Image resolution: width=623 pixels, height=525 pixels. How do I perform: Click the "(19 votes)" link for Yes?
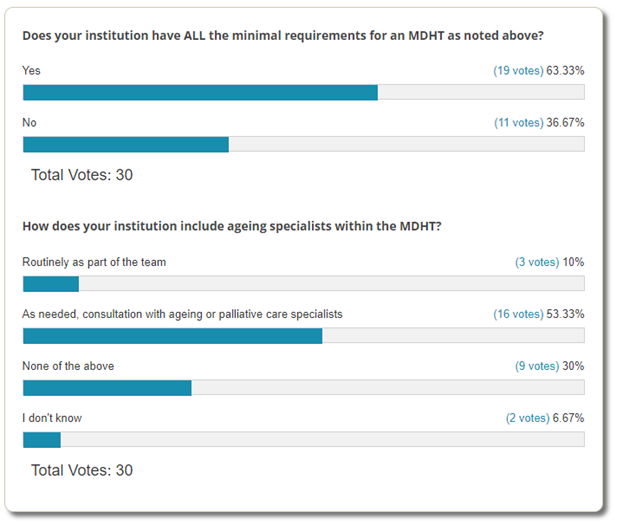[518, 71]
